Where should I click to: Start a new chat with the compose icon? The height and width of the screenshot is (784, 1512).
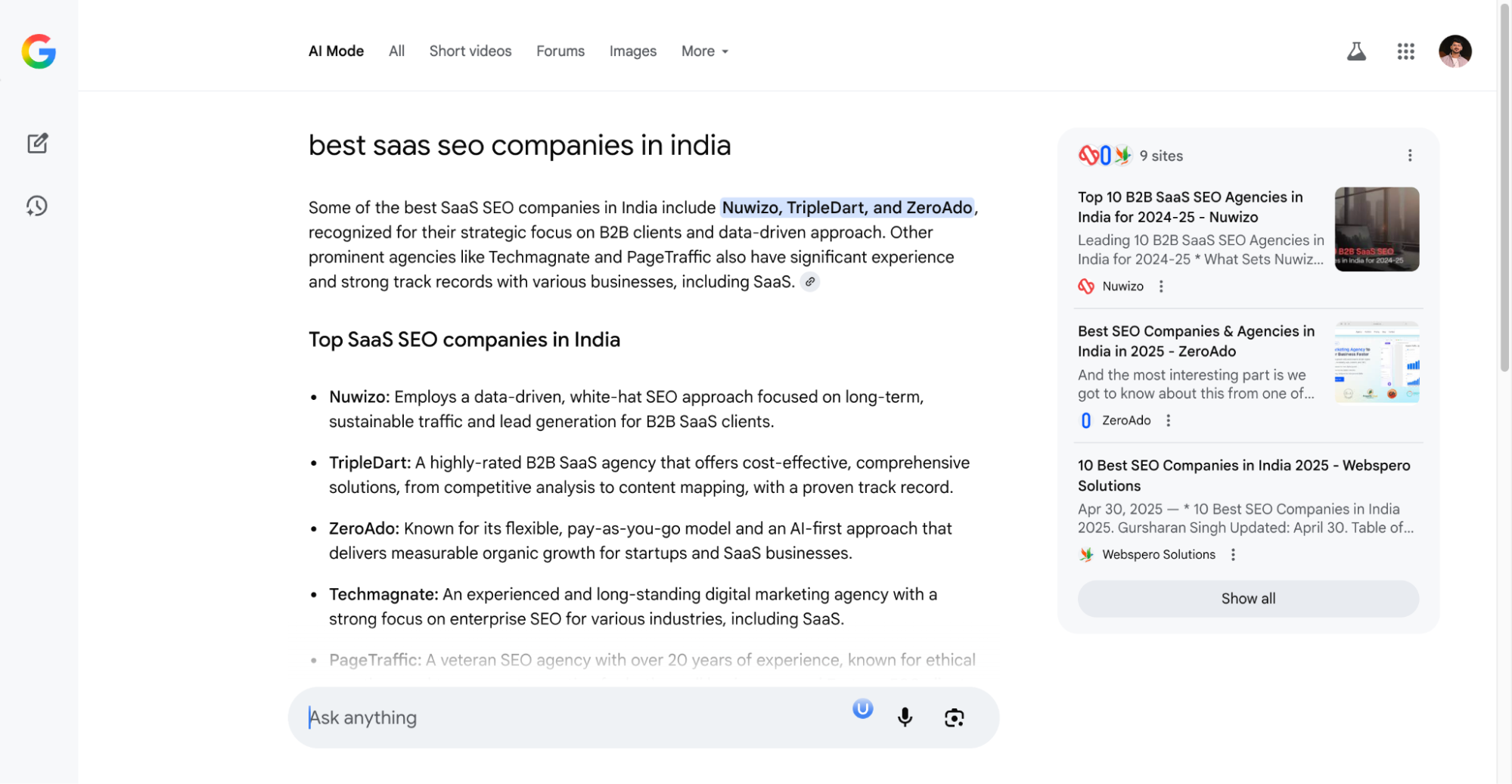[x=38, y=144]
